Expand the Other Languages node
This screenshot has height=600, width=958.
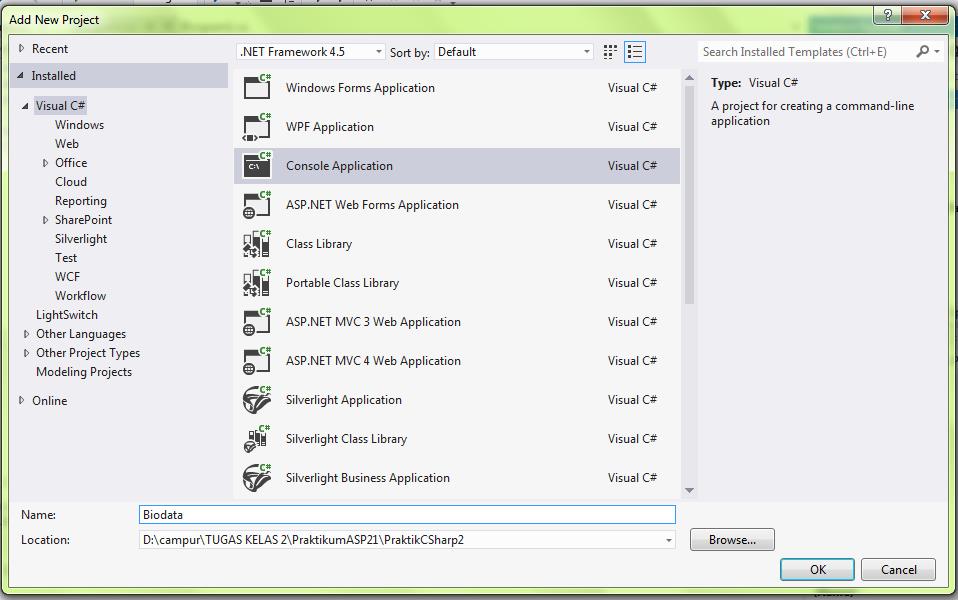(x=26, y=334)
